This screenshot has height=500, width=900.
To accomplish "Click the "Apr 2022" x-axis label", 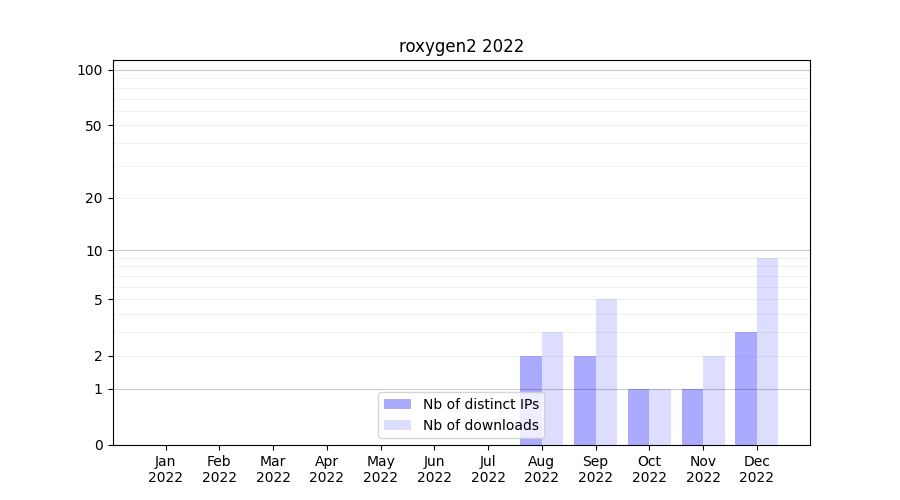I will (x=327, y=469).
